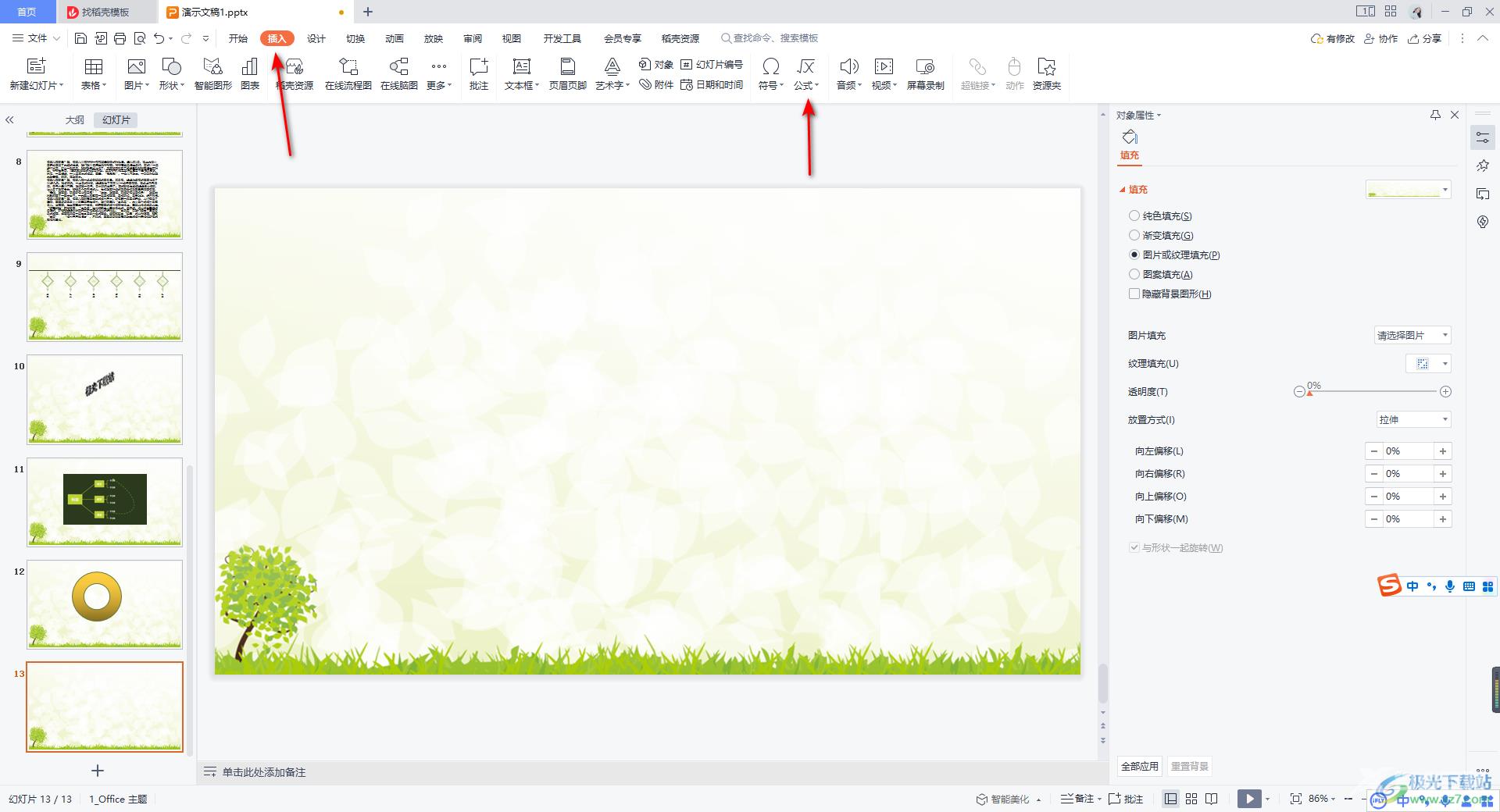The width and height of the screenshot is (1500, 812).
Task: Open Placement Mode (拉伸) dropdown
Action: tap(1414, 420)
